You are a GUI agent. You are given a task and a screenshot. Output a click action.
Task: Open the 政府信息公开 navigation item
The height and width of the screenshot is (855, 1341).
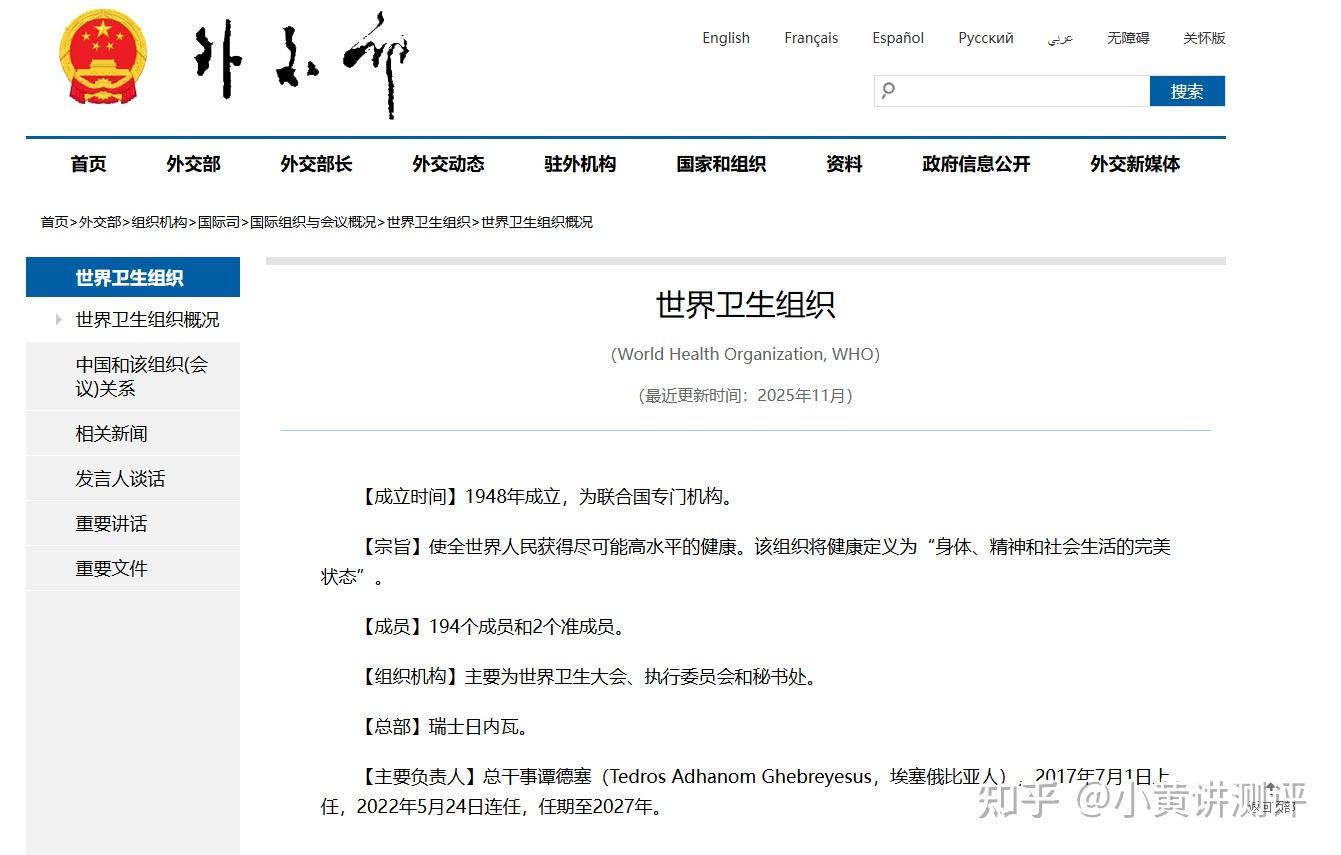[976, 164]
